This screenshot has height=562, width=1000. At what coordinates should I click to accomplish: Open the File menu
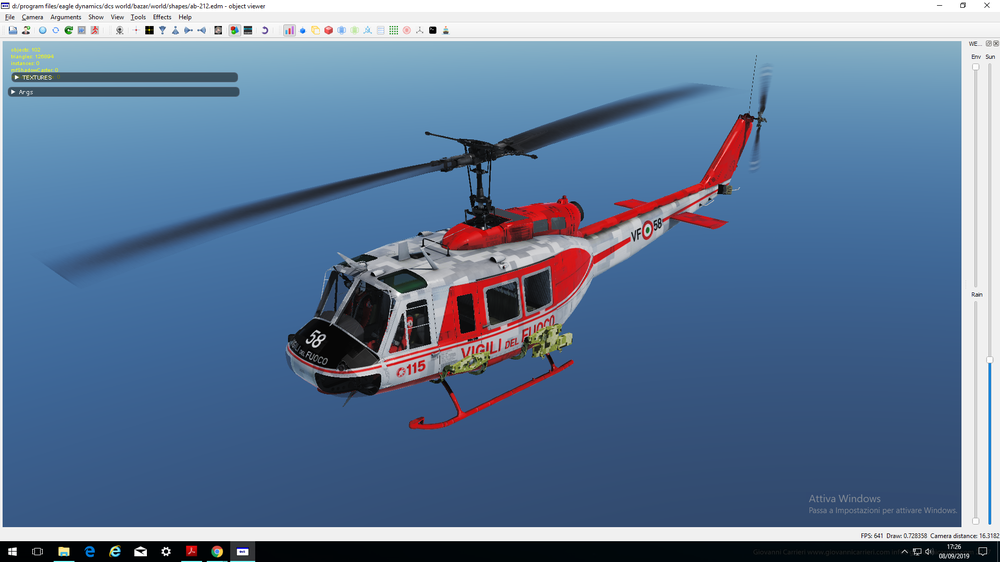pos(10,17)
